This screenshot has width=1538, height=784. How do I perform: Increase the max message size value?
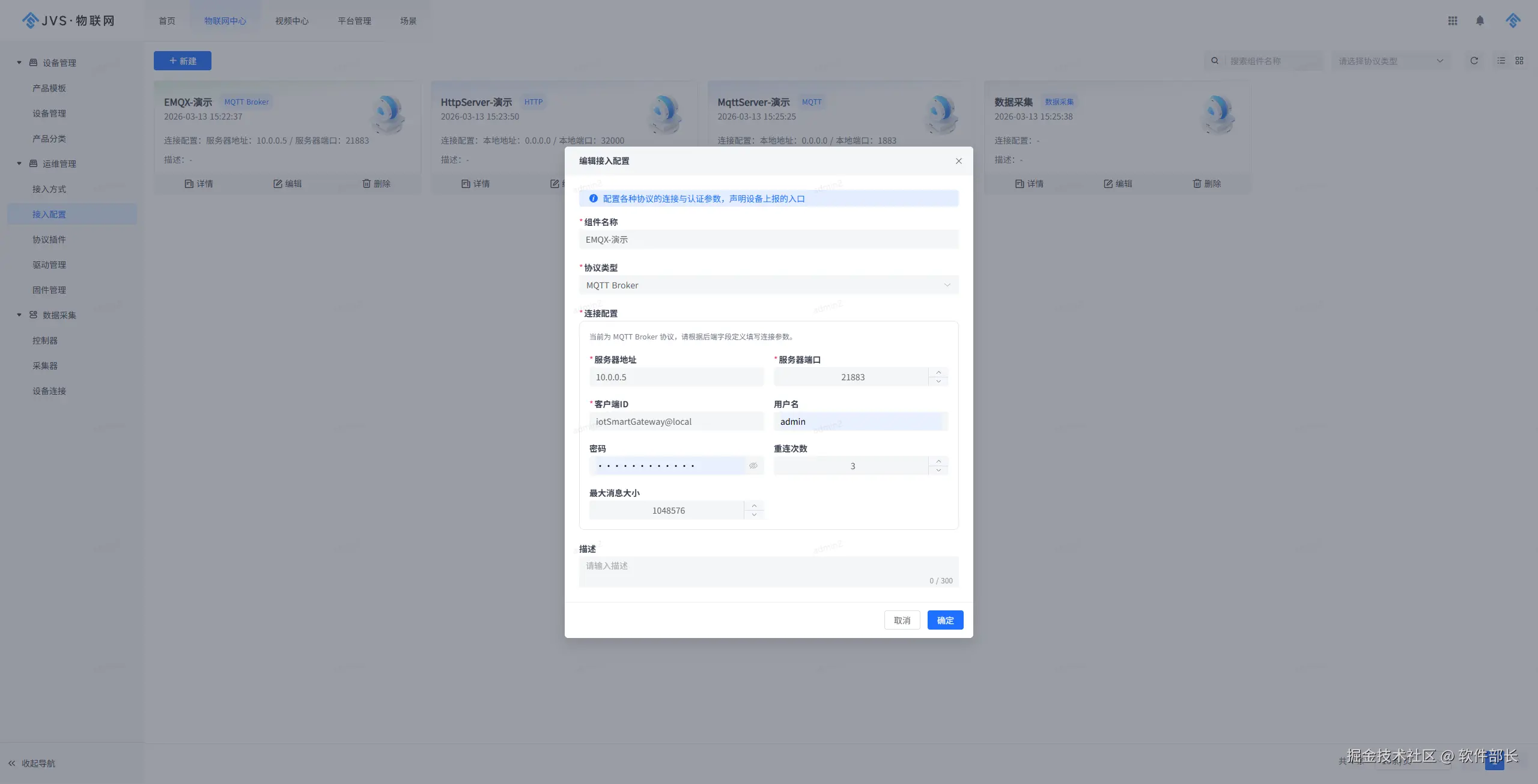[754, 506]
